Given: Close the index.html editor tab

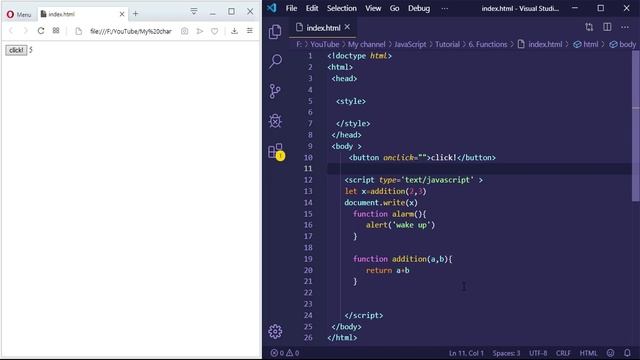Looking at the screenshot, I should pyautogui.click(x=347, y=27).
